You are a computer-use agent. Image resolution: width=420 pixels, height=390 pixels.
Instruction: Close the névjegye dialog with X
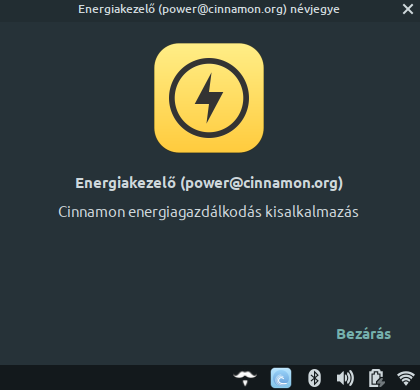point(408,9)
